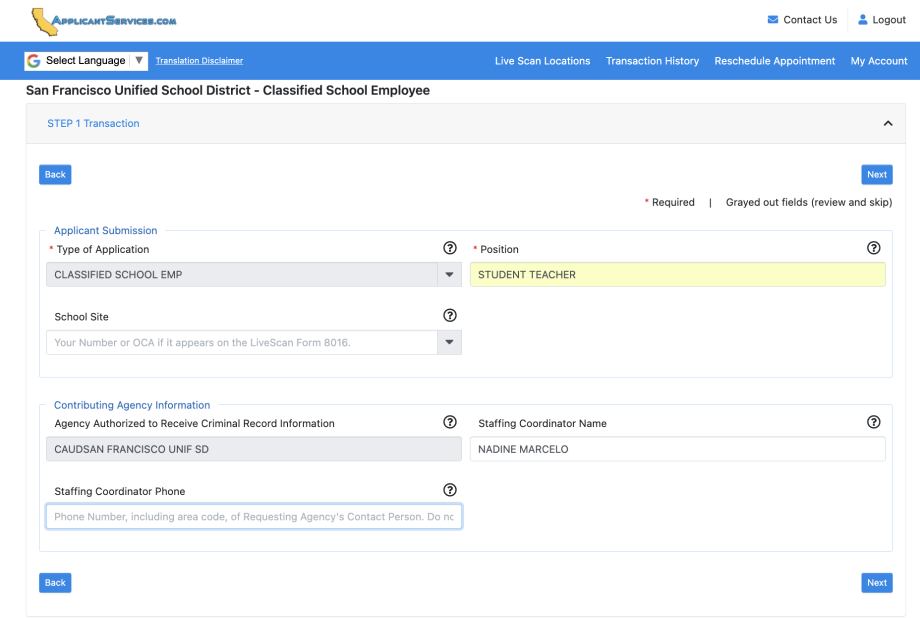Log out using the Logout link

881,20
